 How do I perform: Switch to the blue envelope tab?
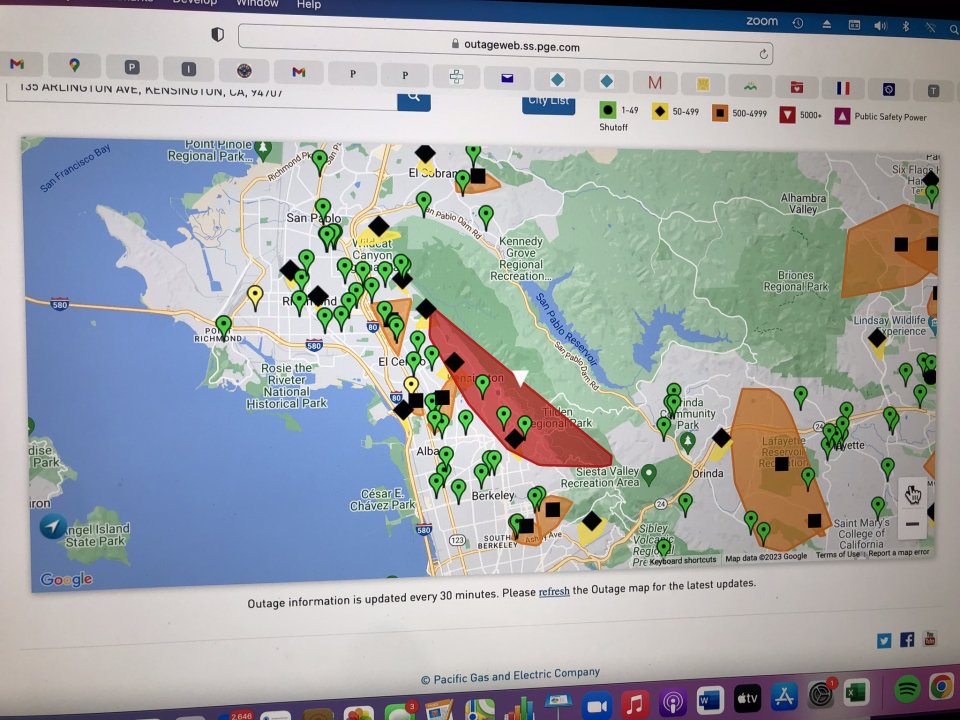pyautogui.click(x=507, y=78)
